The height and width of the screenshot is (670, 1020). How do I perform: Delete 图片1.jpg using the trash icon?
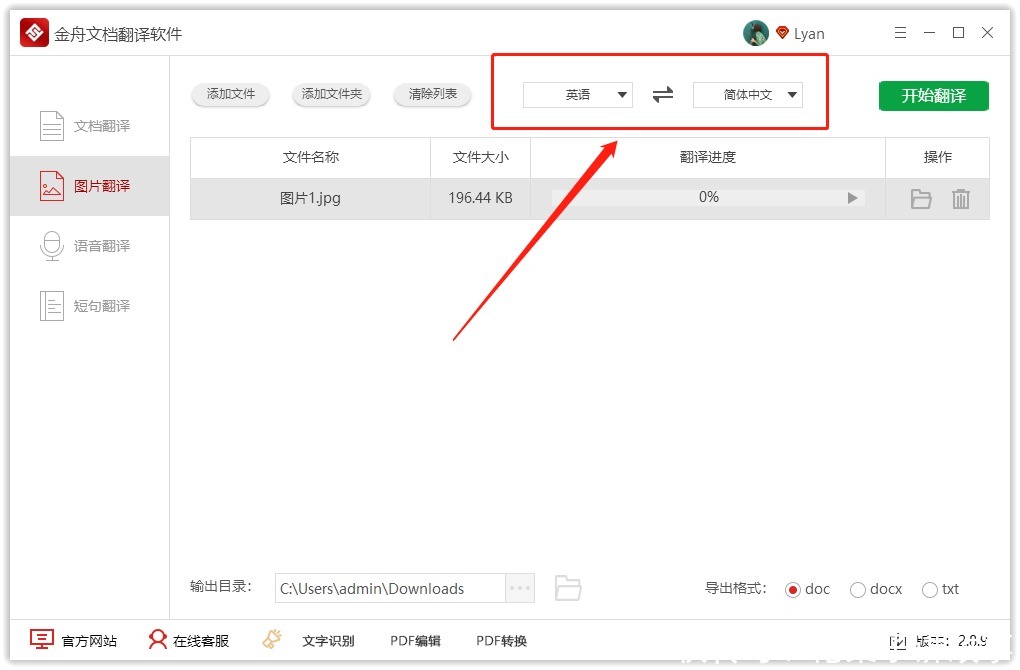tap(961, 198)
